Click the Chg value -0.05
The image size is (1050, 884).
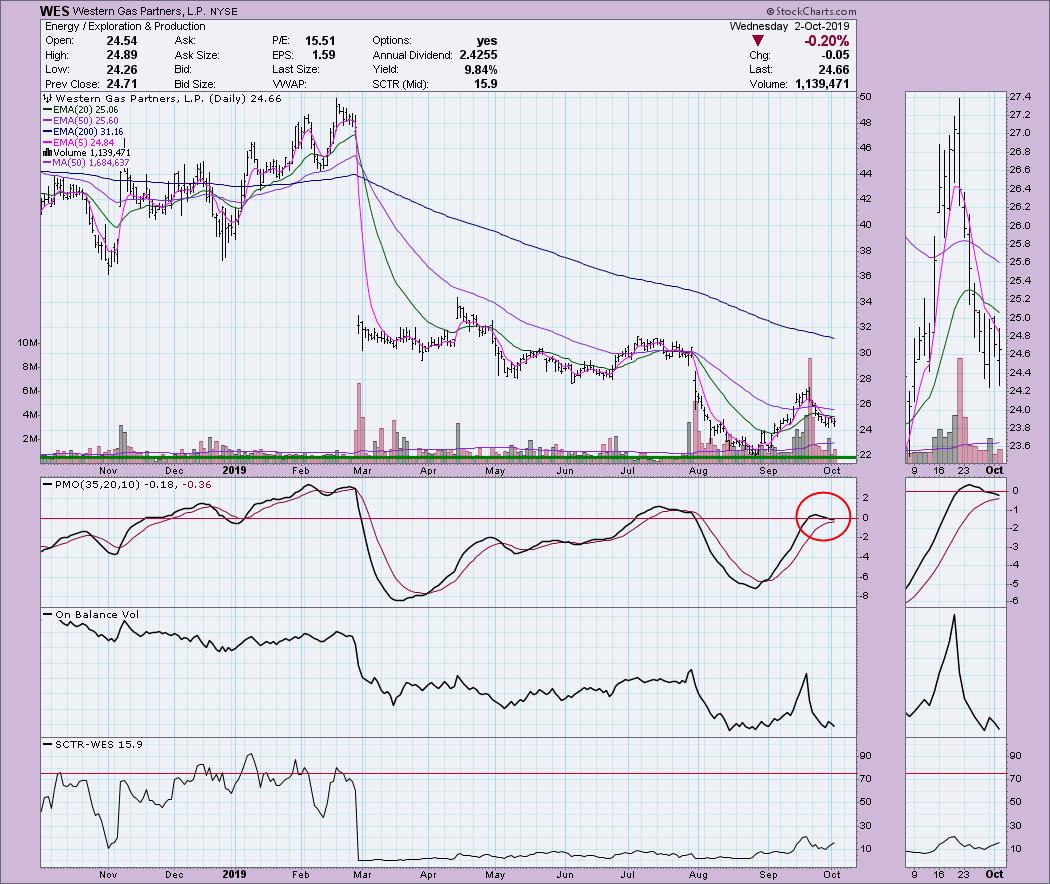click(x=835, y=55)
